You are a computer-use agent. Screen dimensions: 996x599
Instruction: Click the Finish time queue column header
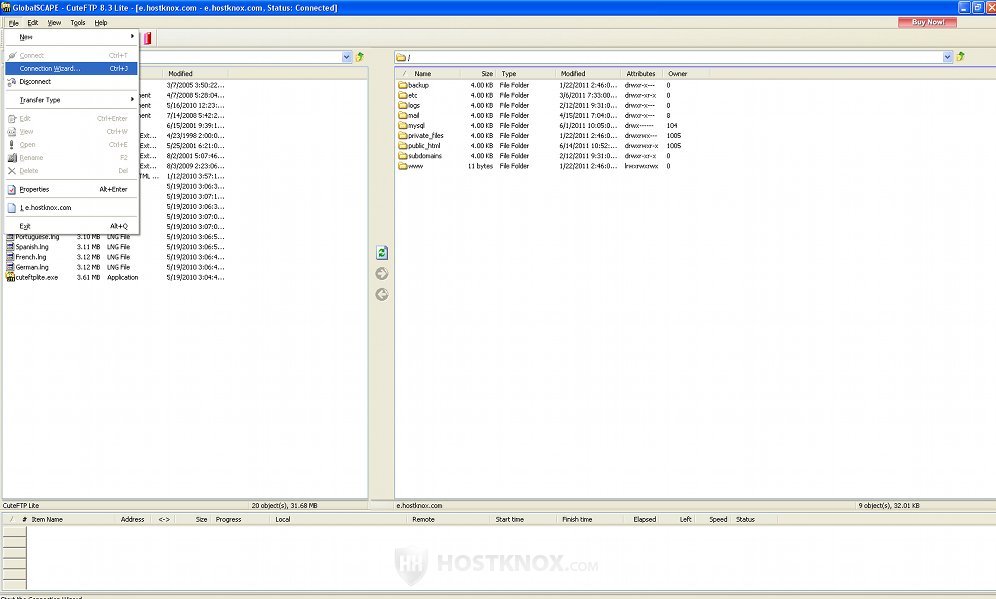pos(591,520)
